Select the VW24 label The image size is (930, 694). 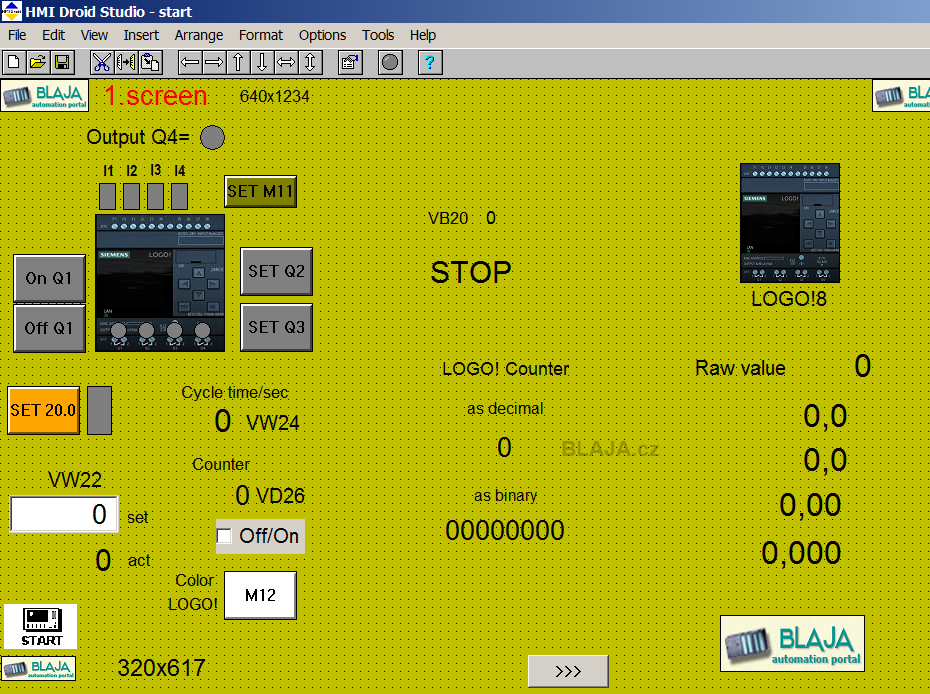273,423
